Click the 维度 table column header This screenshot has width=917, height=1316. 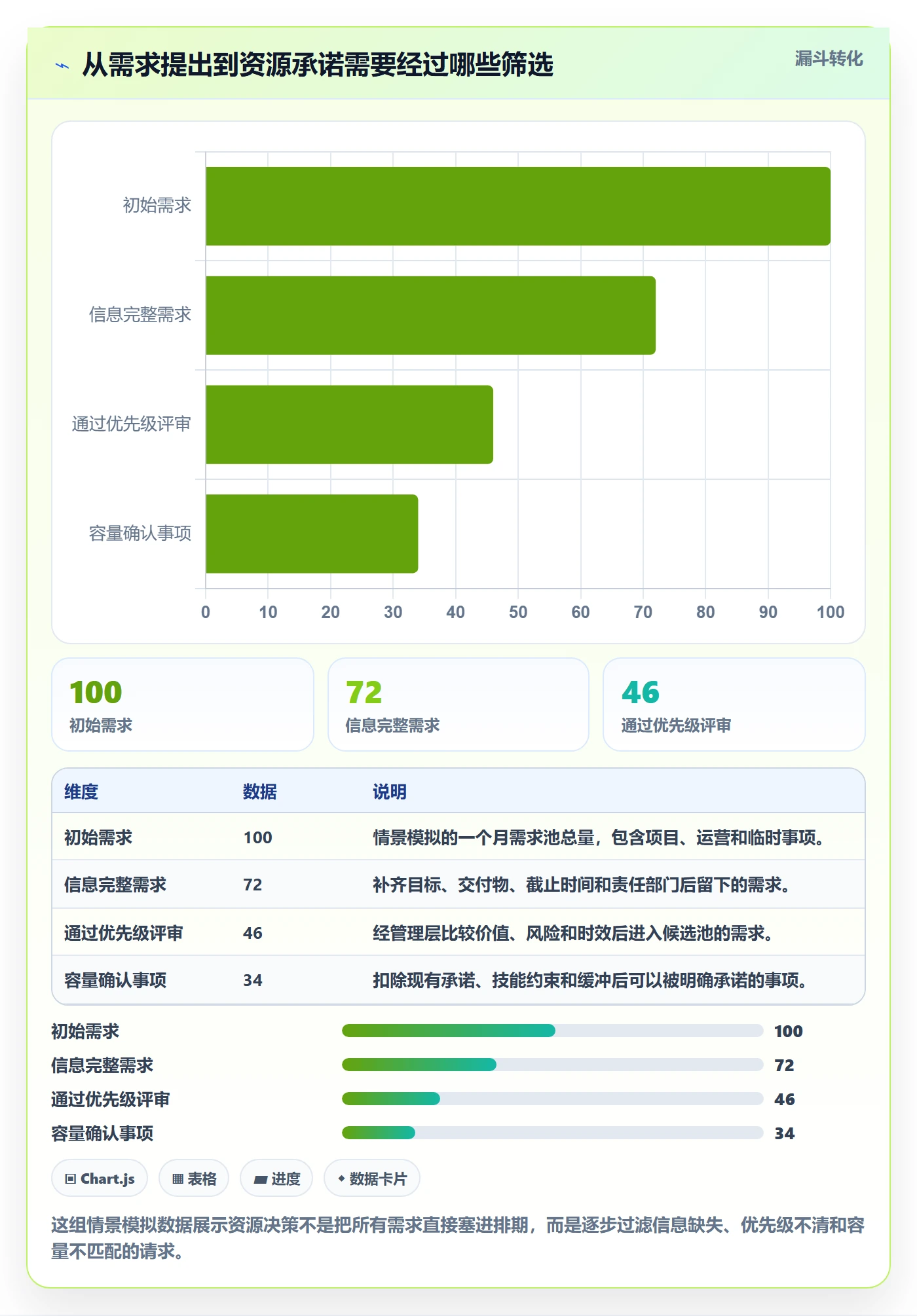tap(81, 792)
